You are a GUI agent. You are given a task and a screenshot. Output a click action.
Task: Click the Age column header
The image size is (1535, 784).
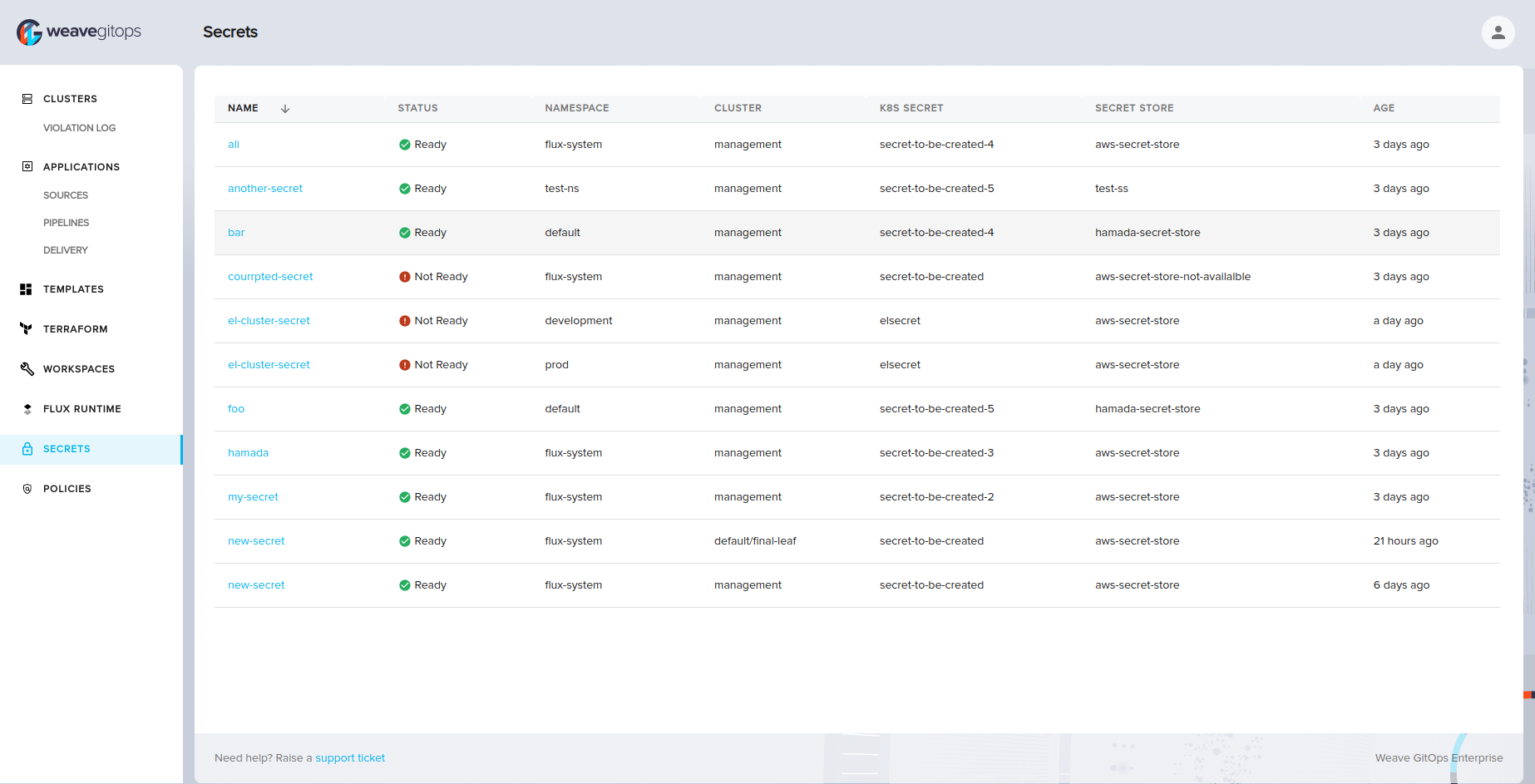click(1384, 108)
